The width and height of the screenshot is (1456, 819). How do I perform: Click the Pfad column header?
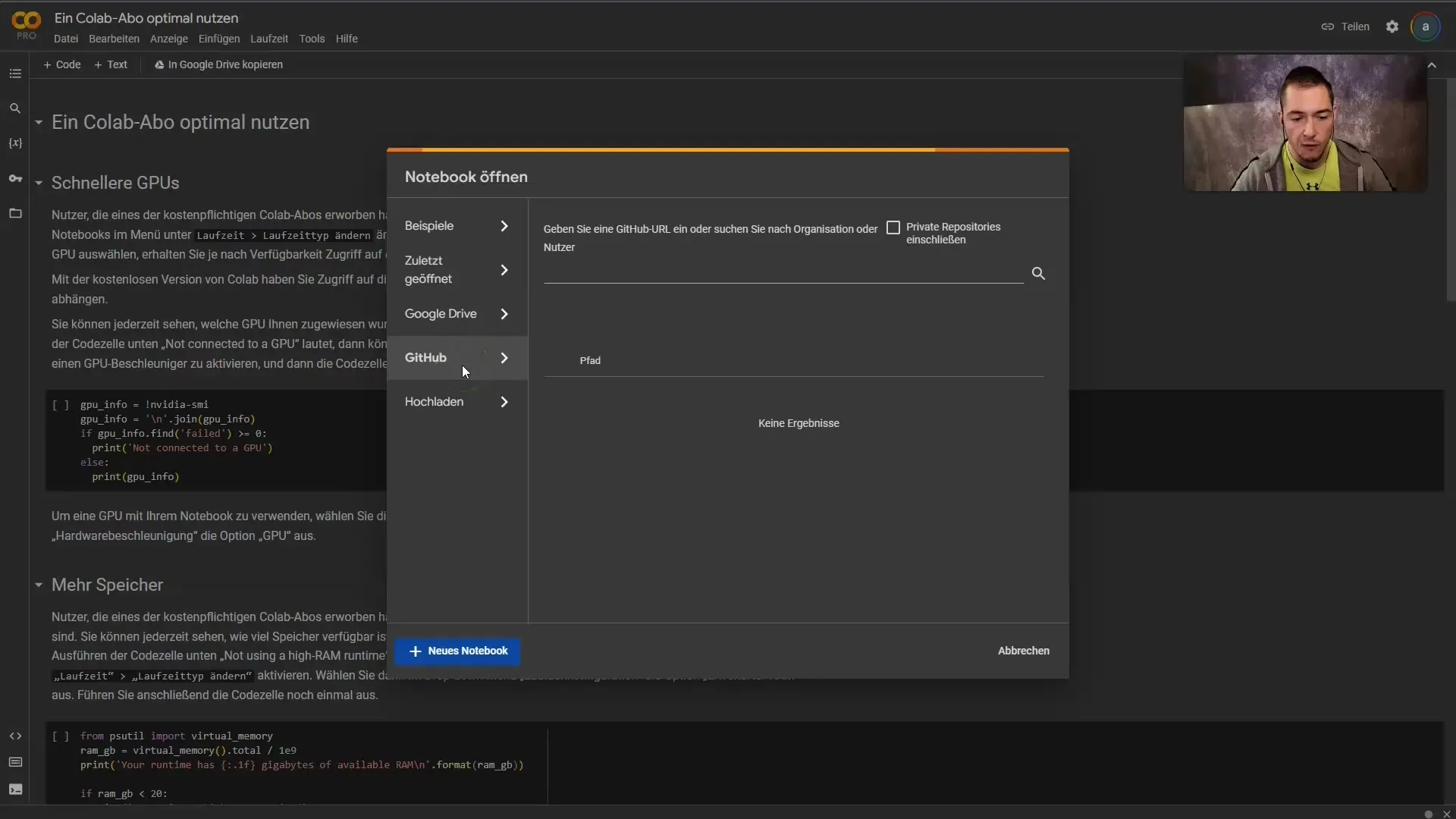click(590, 361)
